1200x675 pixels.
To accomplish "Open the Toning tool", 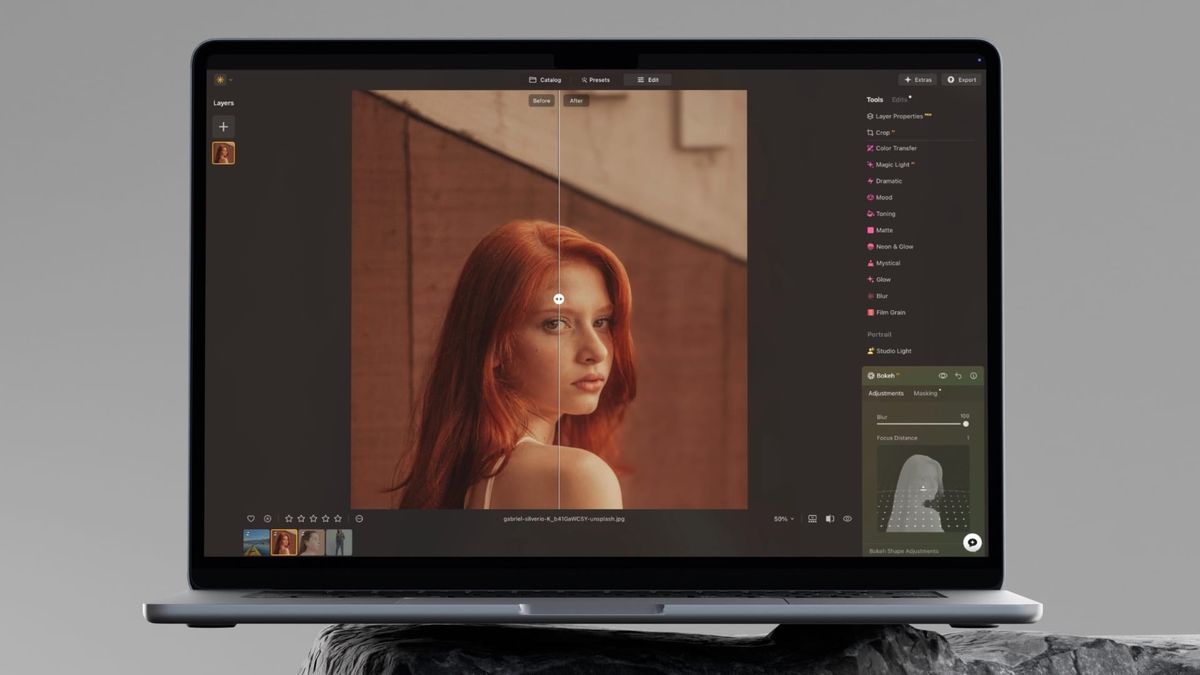I will click(886, 213).
